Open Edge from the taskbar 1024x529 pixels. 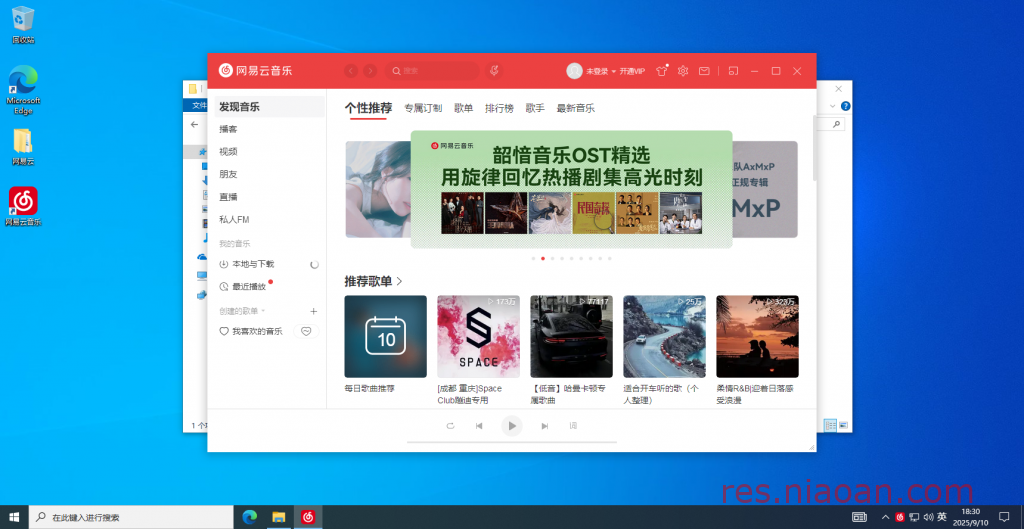(249, 517)
